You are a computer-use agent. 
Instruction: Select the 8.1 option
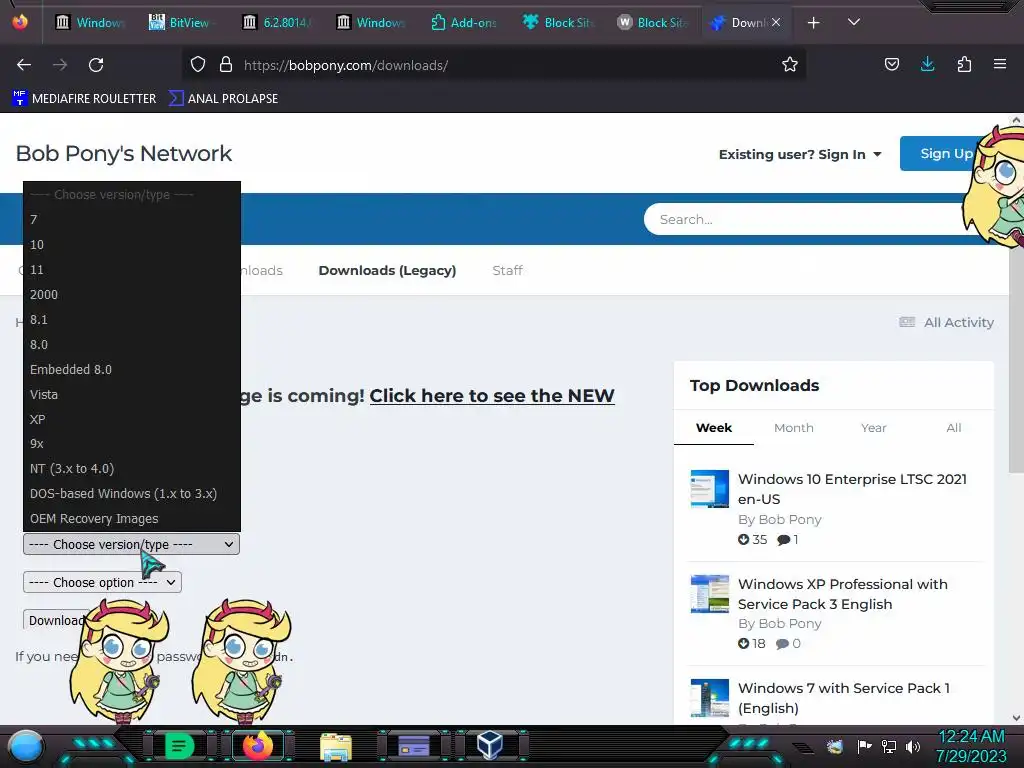coord(131,319)
